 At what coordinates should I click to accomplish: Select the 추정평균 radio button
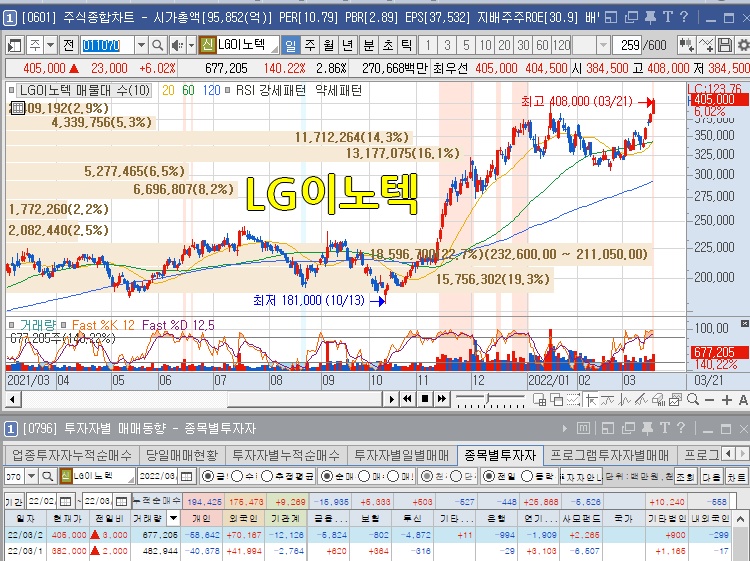(267, 476)
